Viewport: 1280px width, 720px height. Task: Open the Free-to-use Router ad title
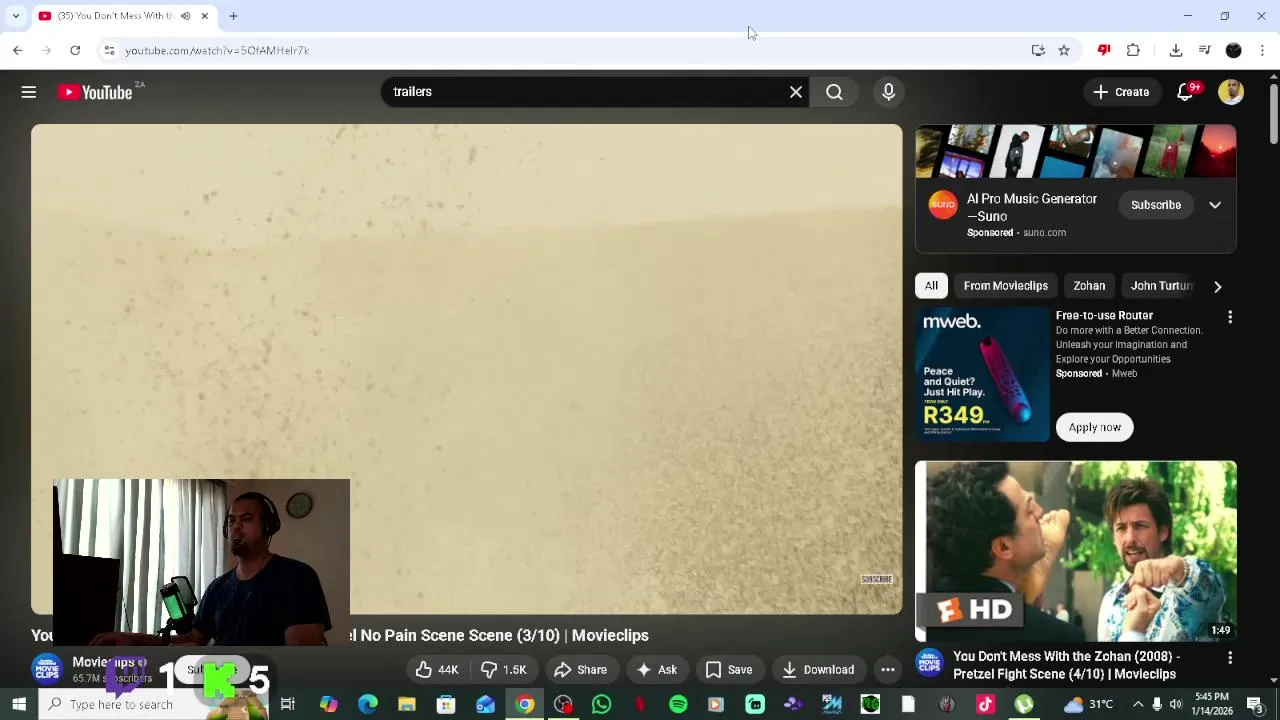point(1104,315)
